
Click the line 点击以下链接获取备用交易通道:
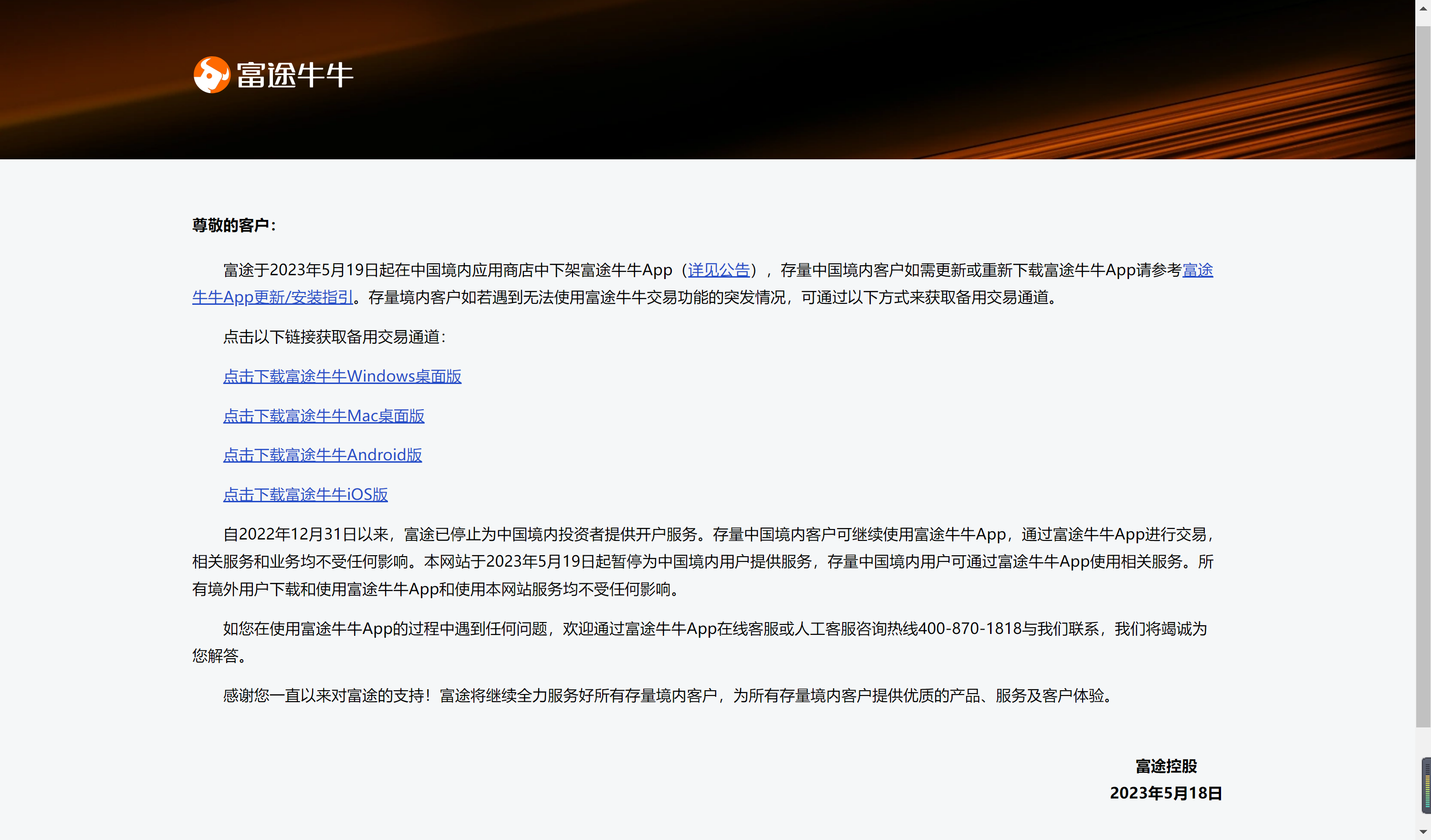point(335,337)
